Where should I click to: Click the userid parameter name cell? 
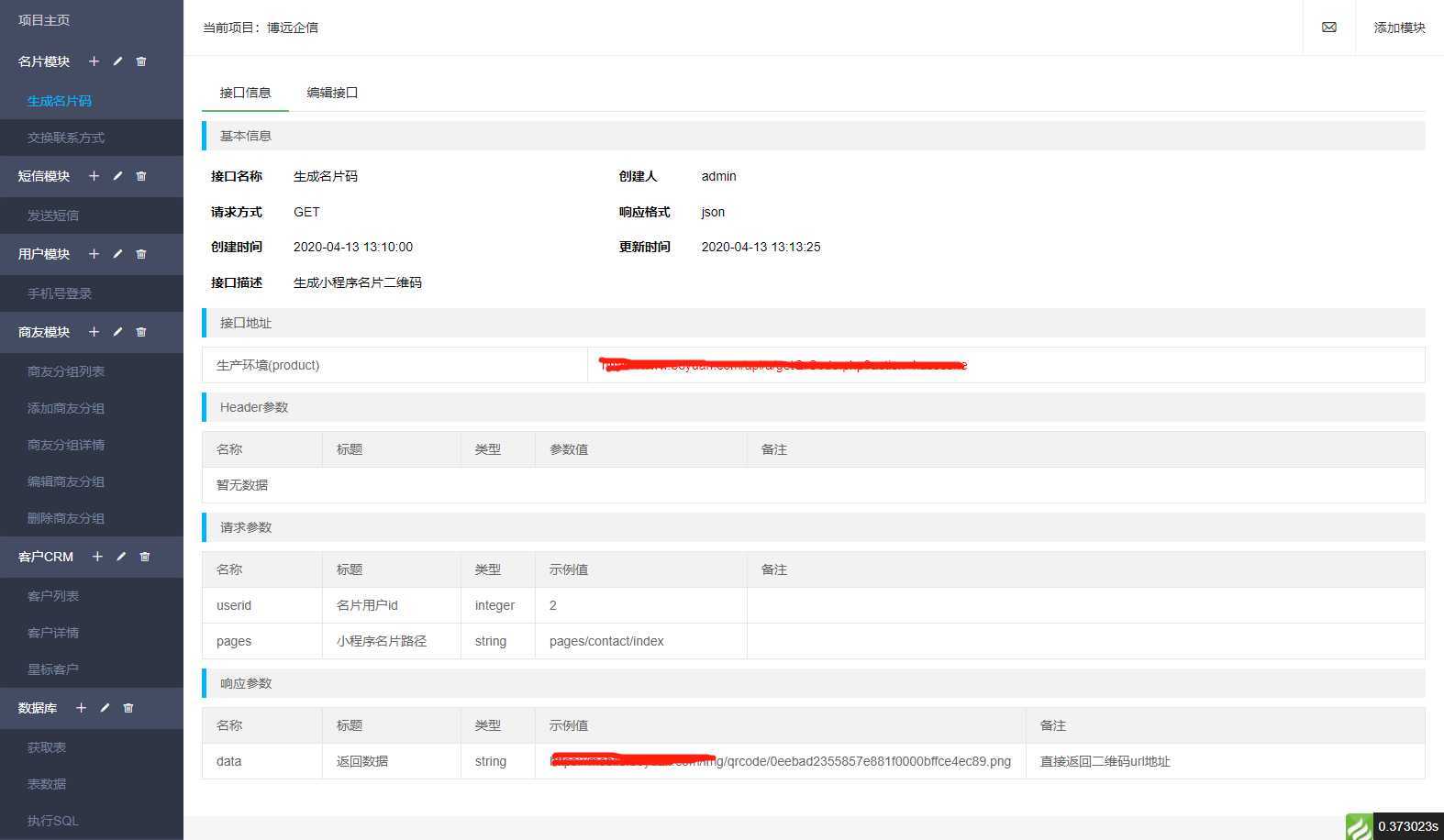pos(262,605)
